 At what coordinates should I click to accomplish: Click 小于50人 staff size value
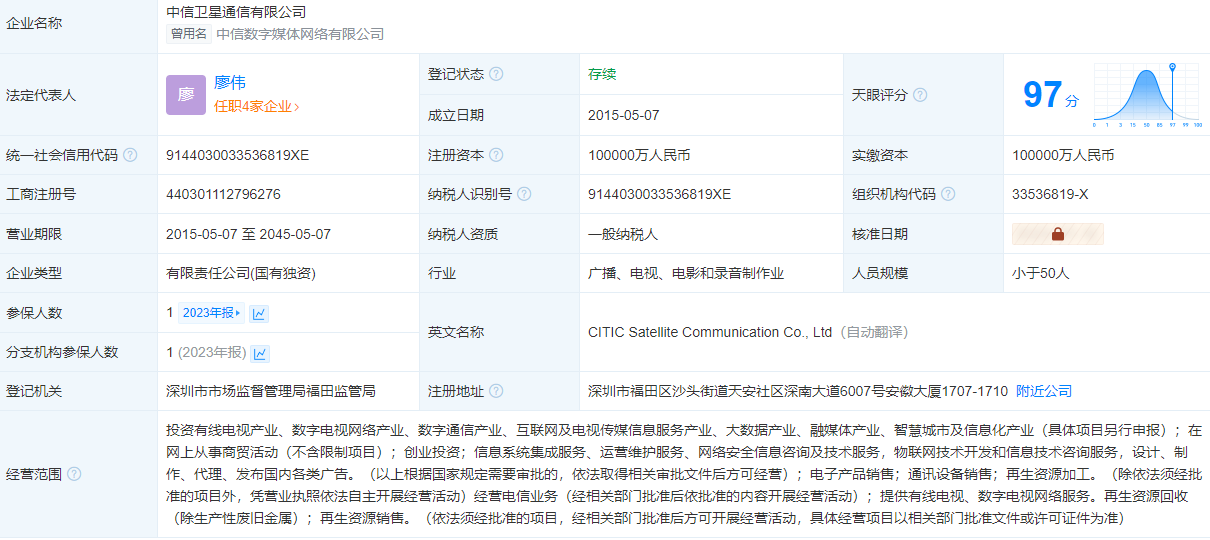[1040, 273]
